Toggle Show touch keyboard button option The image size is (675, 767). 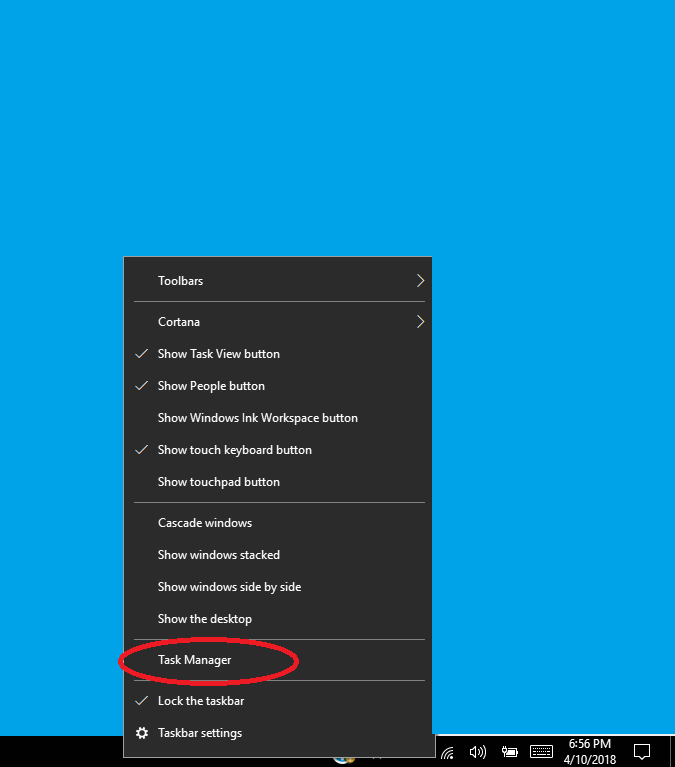277,450
